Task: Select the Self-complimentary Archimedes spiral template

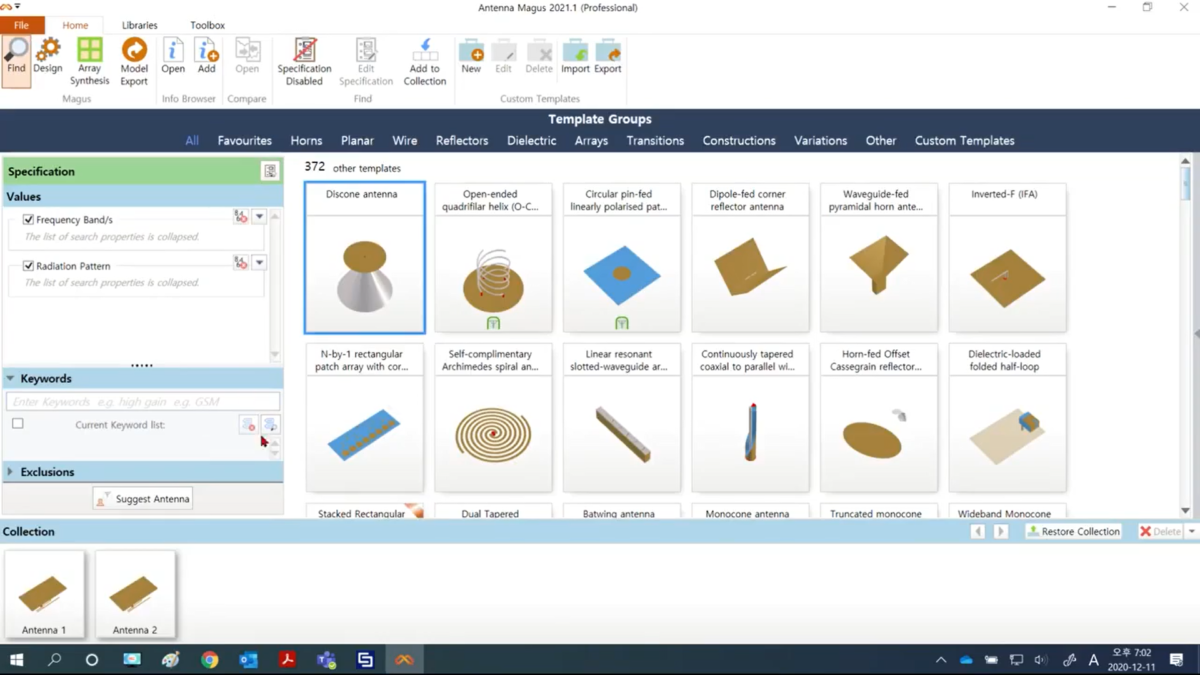Action: click(493, 418)
